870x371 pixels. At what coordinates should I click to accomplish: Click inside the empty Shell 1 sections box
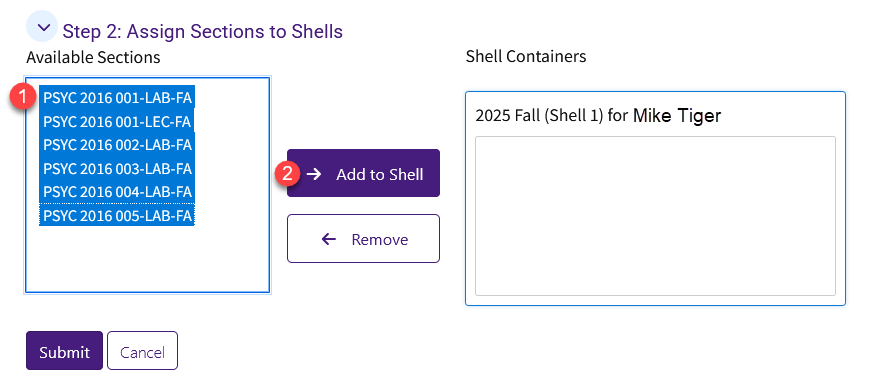pos(655,216)
